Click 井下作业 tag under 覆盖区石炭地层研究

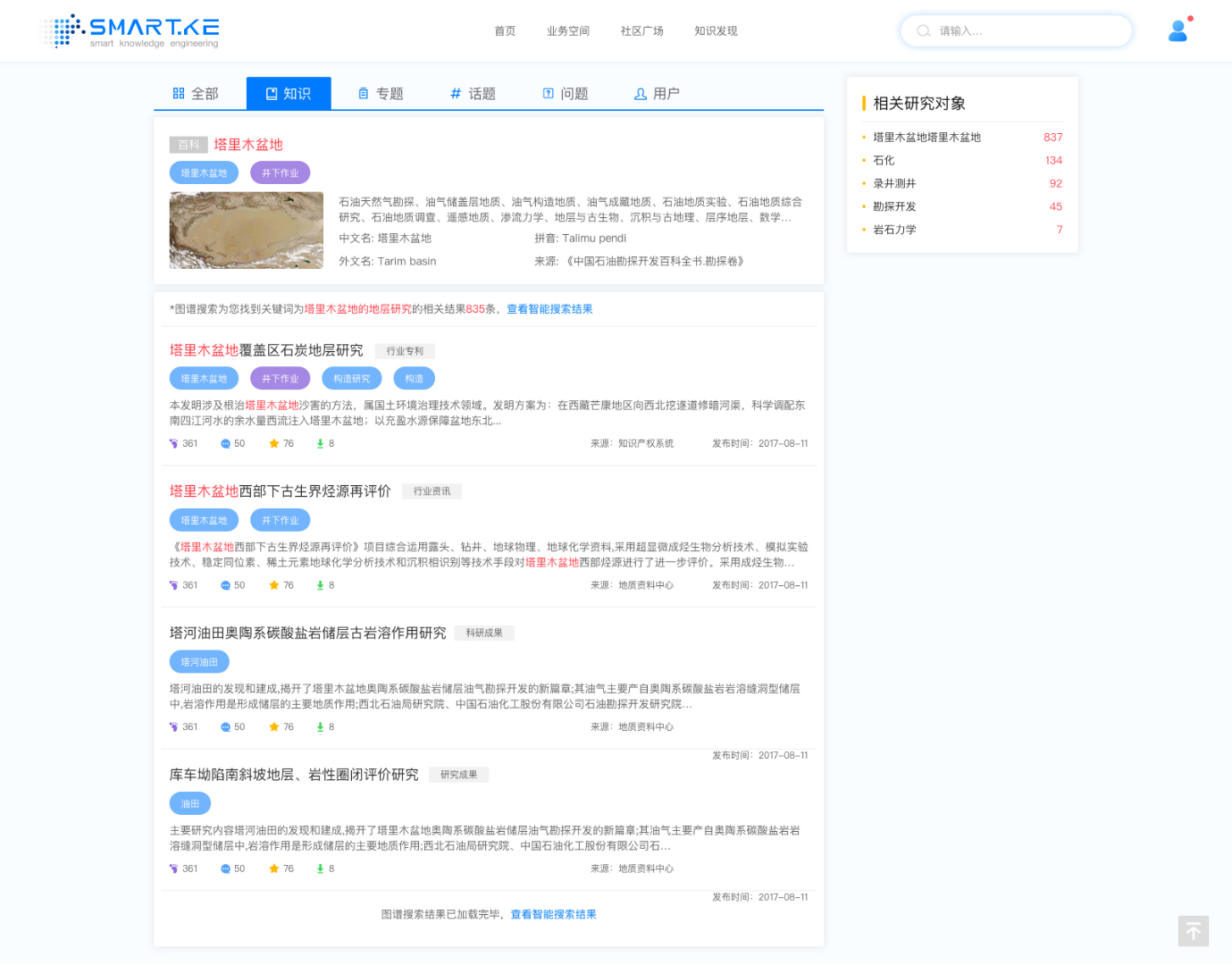pyautogui.click(x=281, y=379)
